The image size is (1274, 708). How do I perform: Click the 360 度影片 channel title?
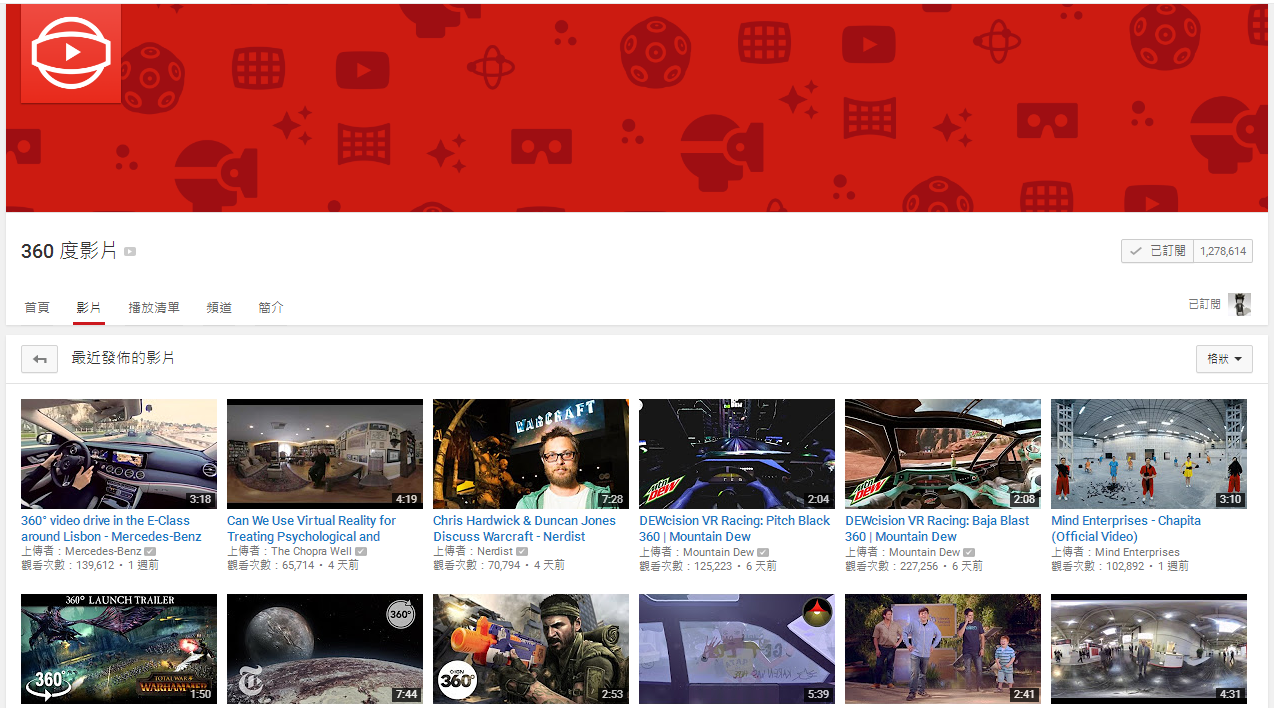pyautogui.click(x=69, y=251)
